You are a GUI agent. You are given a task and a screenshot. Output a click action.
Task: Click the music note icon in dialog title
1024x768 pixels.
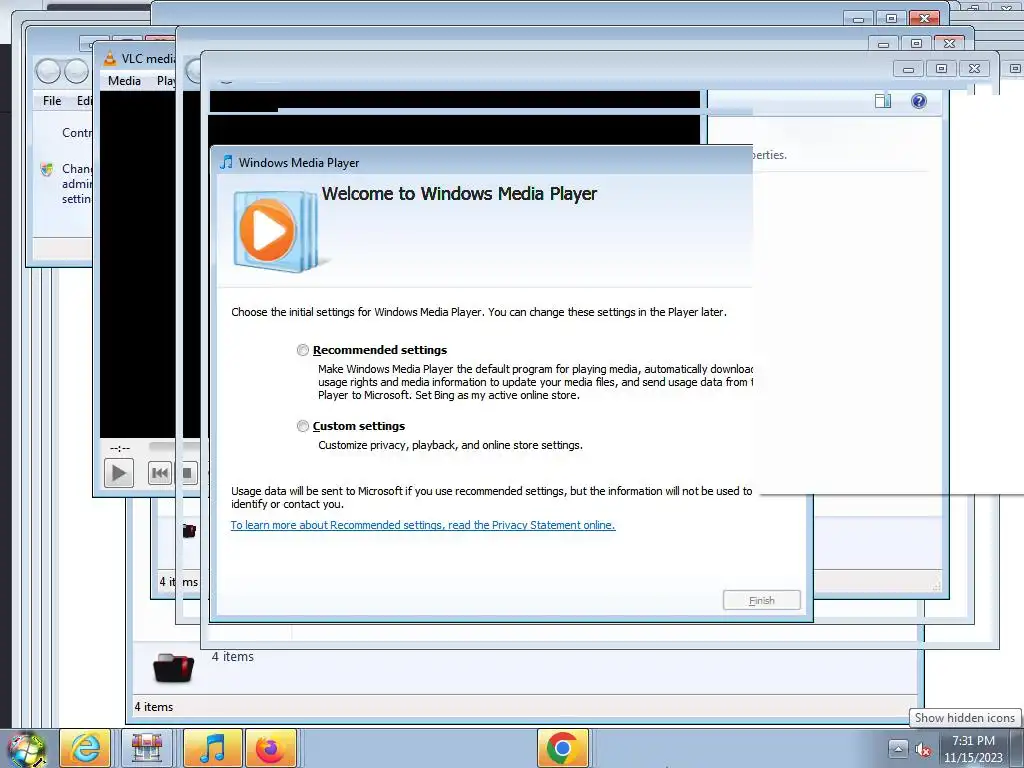coord(227,162)
